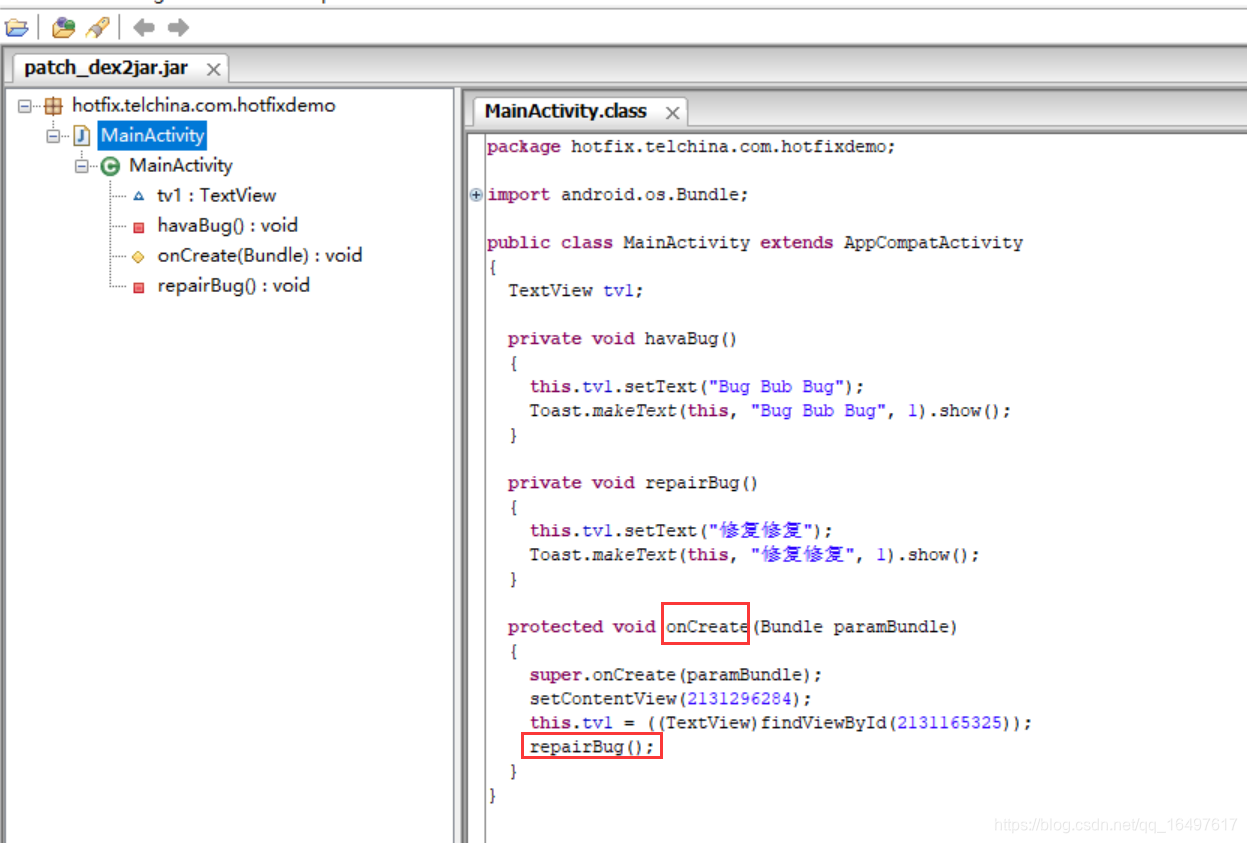Image resolution: width=1247 pixels, height=843 pixels.
Task: Select repairBug() : void in the tree
Action: point(232,285)
